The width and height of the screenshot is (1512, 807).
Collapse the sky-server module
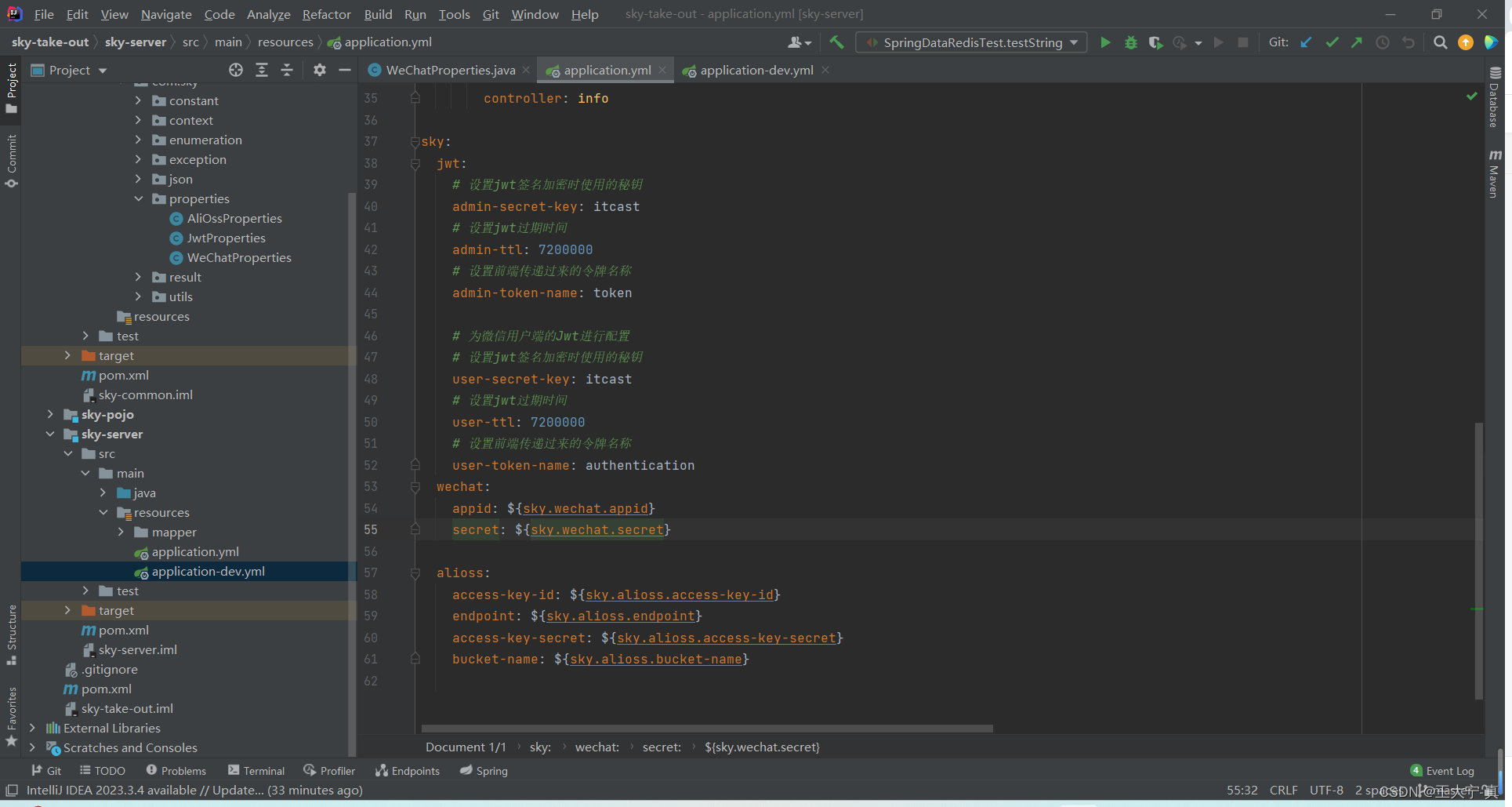click(x=50, y=434)
